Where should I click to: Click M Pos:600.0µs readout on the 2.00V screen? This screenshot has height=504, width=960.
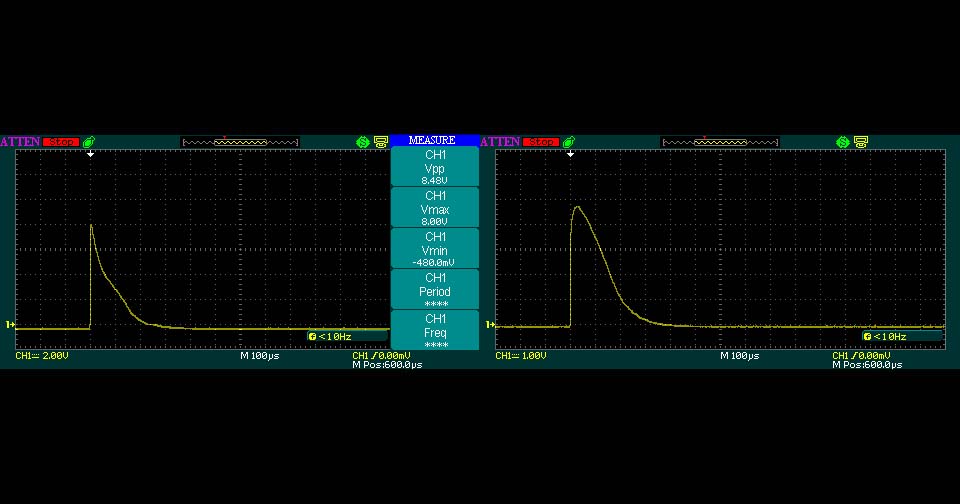(x=388, y=365)
